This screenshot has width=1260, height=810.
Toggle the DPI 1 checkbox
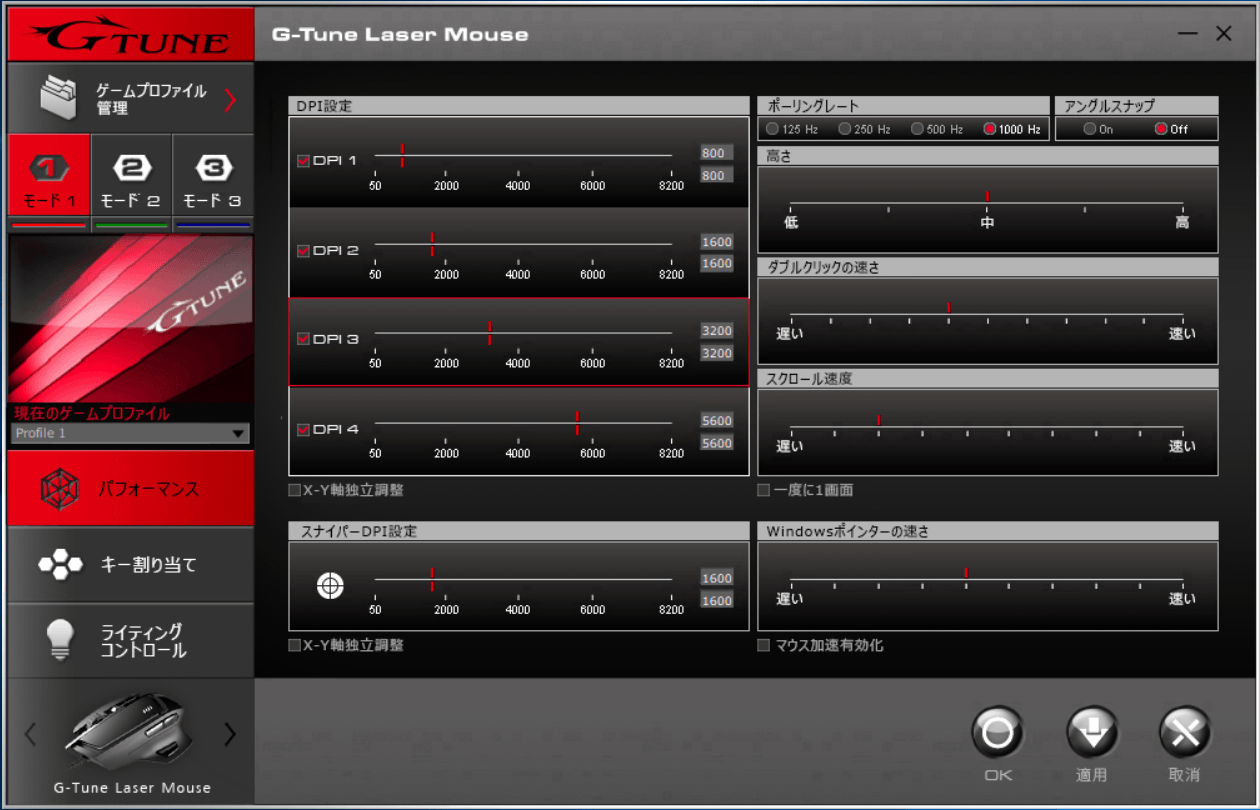[x=303, y=160]
